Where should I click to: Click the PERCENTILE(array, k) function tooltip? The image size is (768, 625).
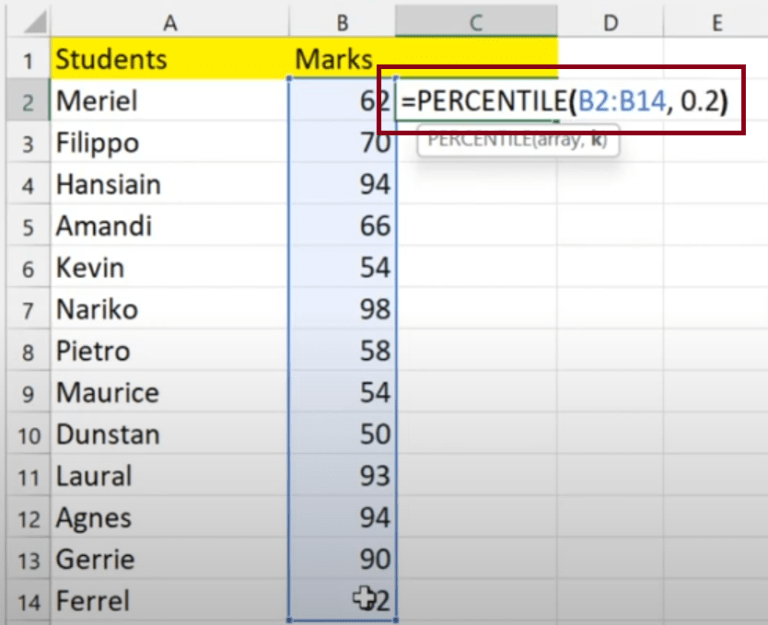pyautogui.click(x=518, y=141)
